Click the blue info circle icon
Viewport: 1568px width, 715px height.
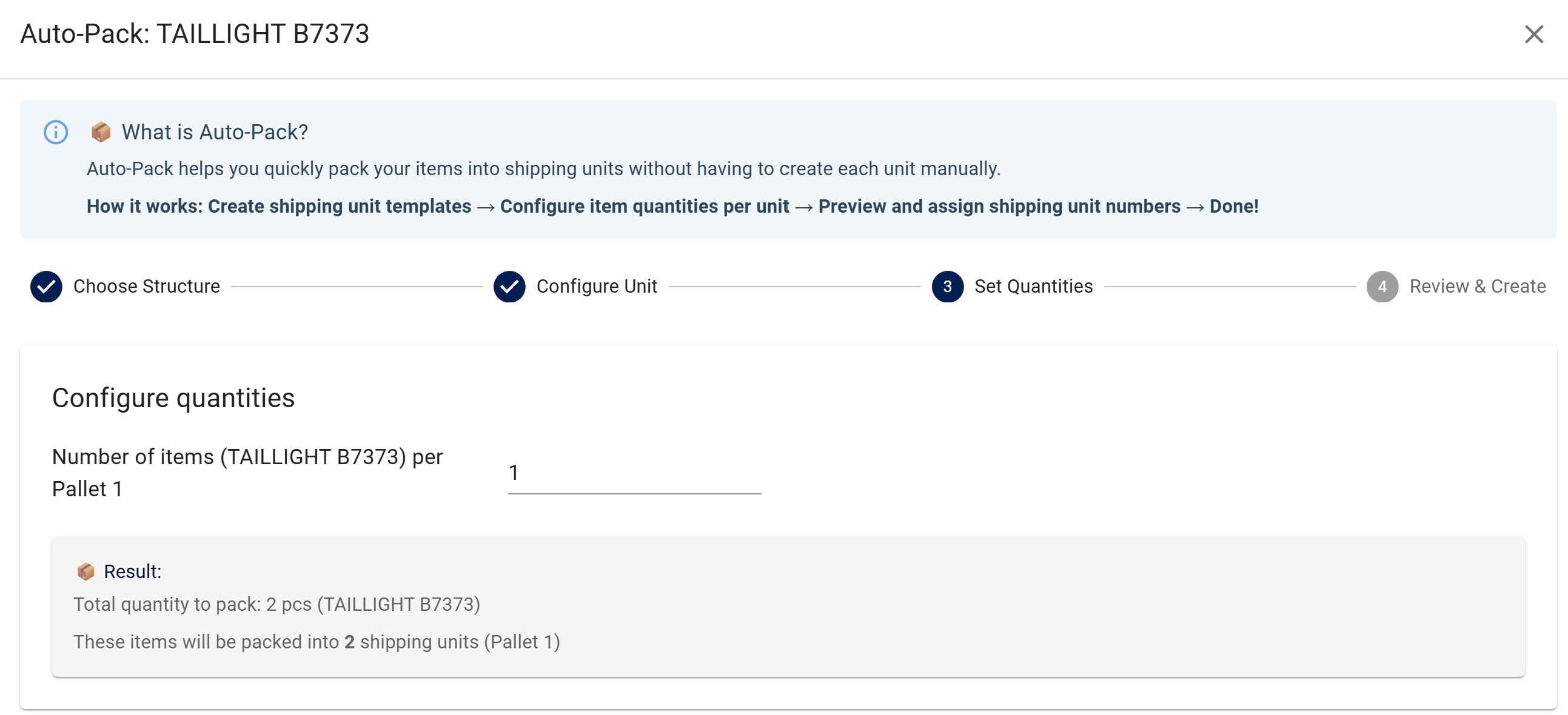tap(56, 132)
